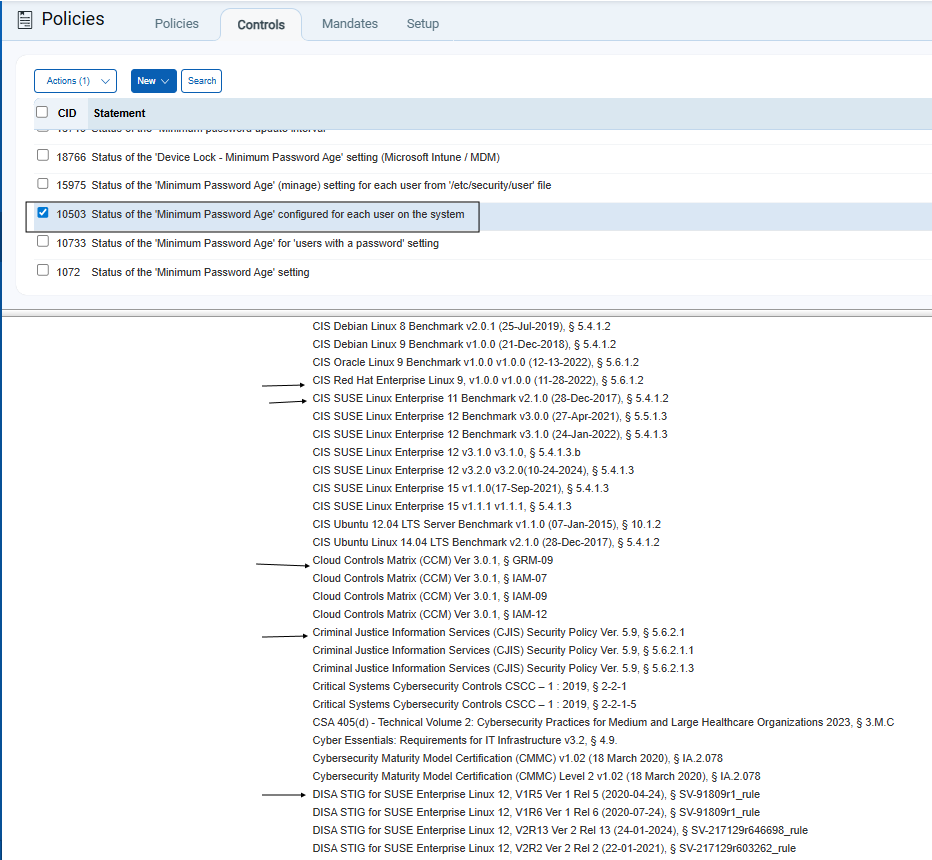Select the '/etc/security/user' minage statement row

pyautogui.click(x=321, y=185)
